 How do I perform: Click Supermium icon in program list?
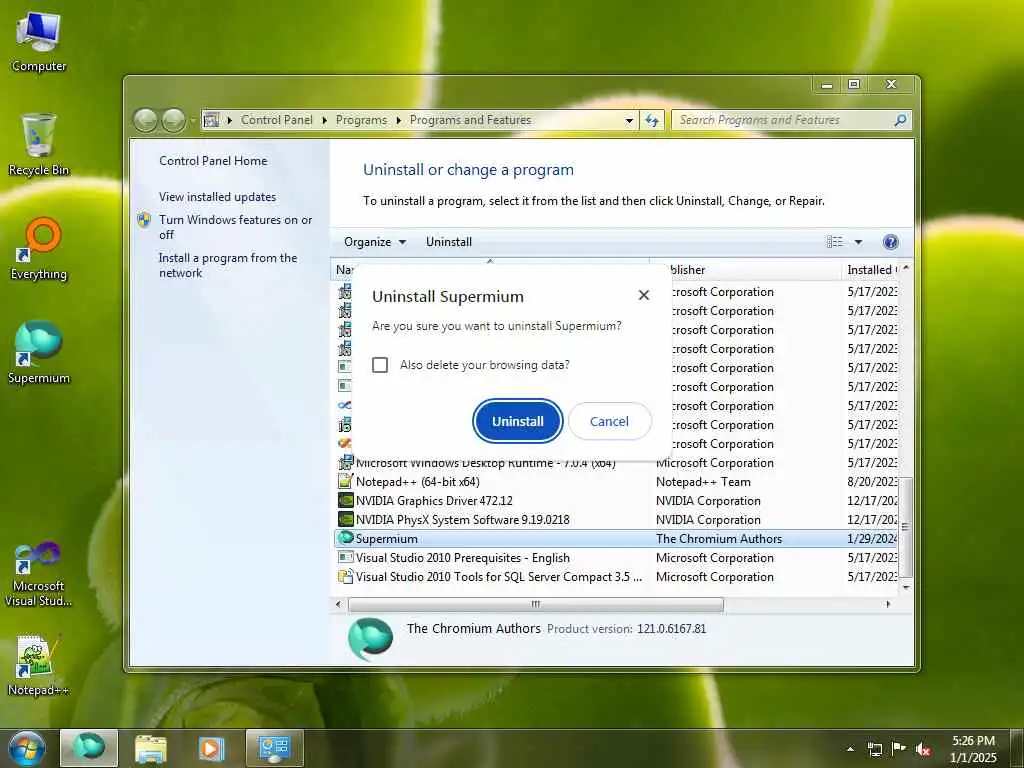[x=345, y=538]
